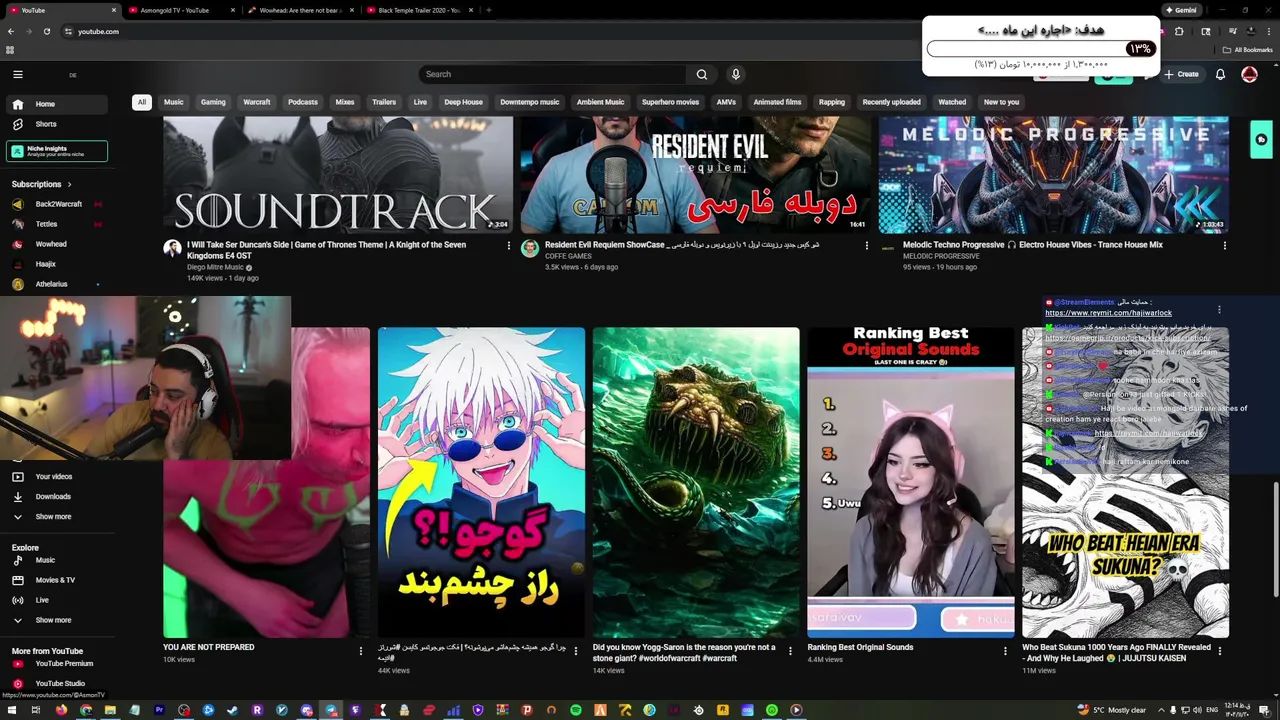Open more options for YOU ARE NOT PREPARED short
Screen dimensions: 1280x720
[361, 651]
